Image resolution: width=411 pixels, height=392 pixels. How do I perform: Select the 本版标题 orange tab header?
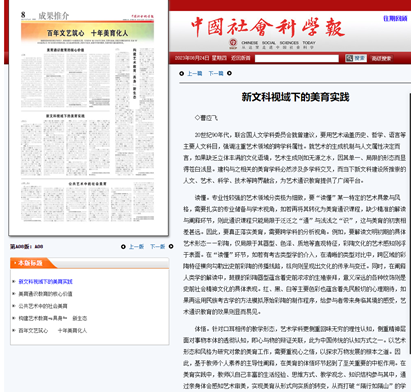(32, 263)
